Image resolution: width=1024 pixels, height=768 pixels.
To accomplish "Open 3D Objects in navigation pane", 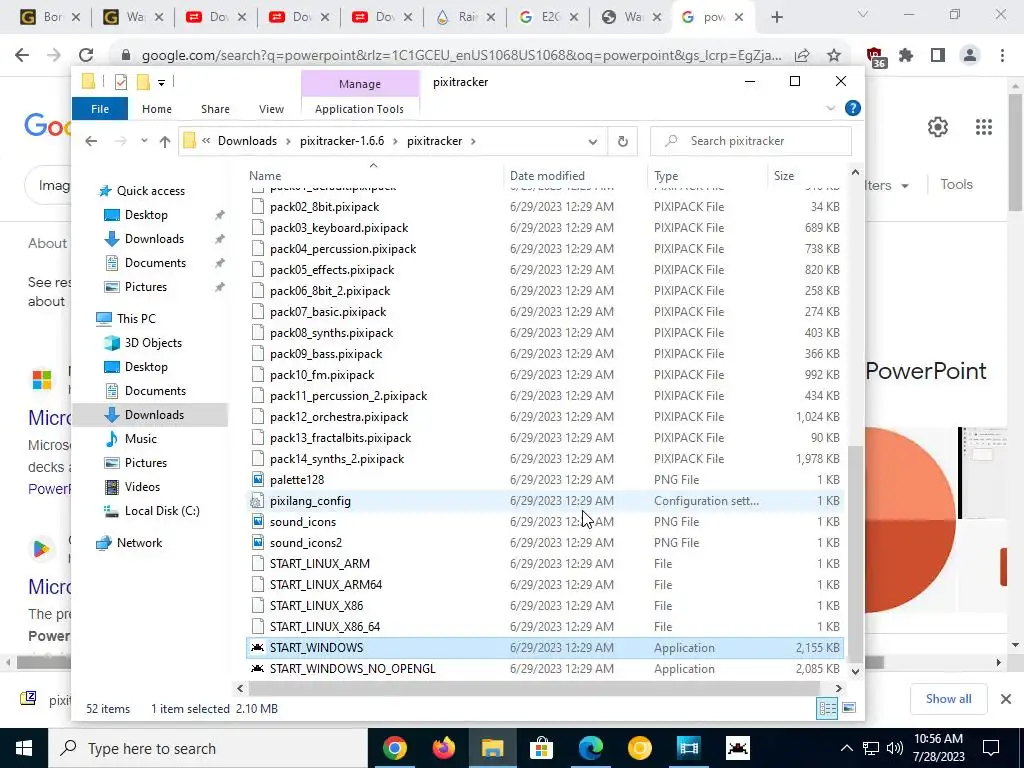I will point(153,343).
